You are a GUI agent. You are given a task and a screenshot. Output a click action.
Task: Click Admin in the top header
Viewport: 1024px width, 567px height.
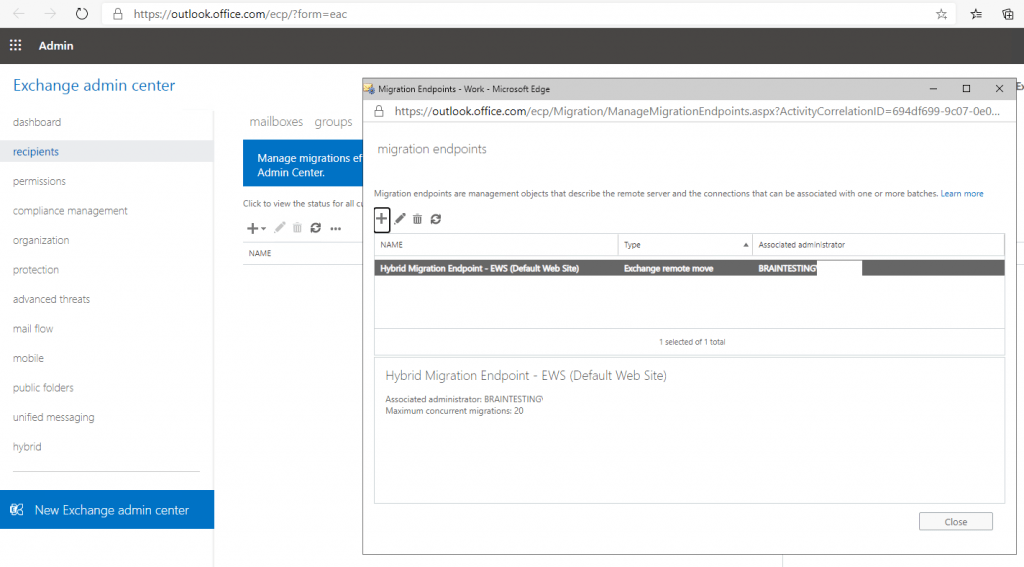(x=56, y=46)
